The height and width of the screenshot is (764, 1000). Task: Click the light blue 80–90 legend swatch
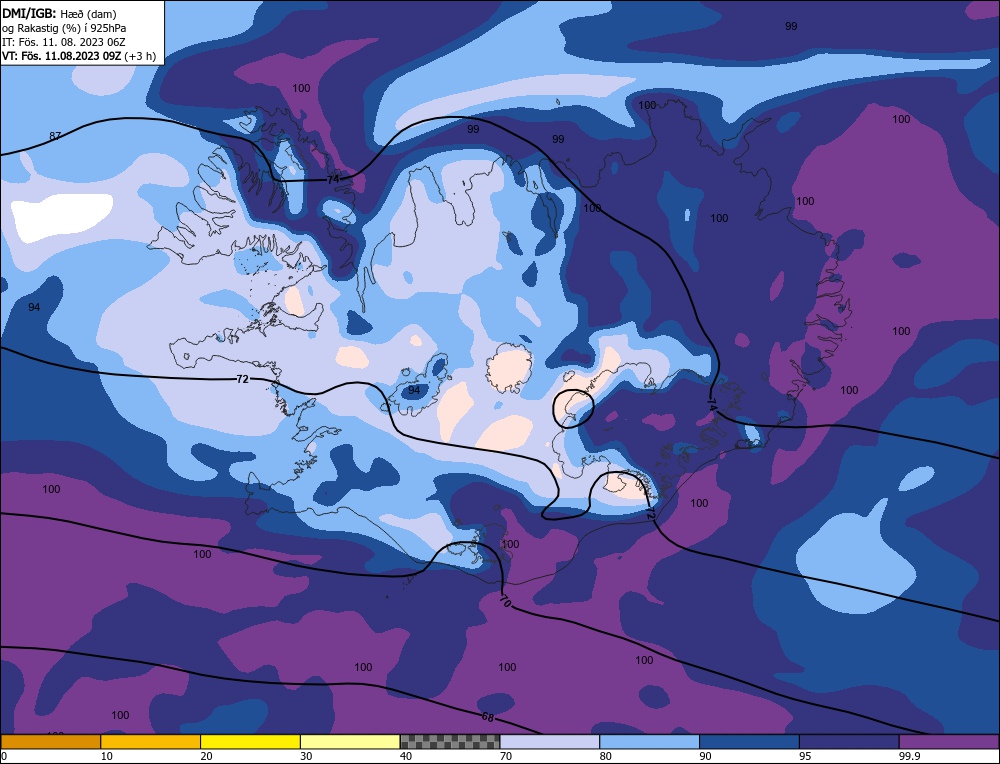tap(649, 742)
